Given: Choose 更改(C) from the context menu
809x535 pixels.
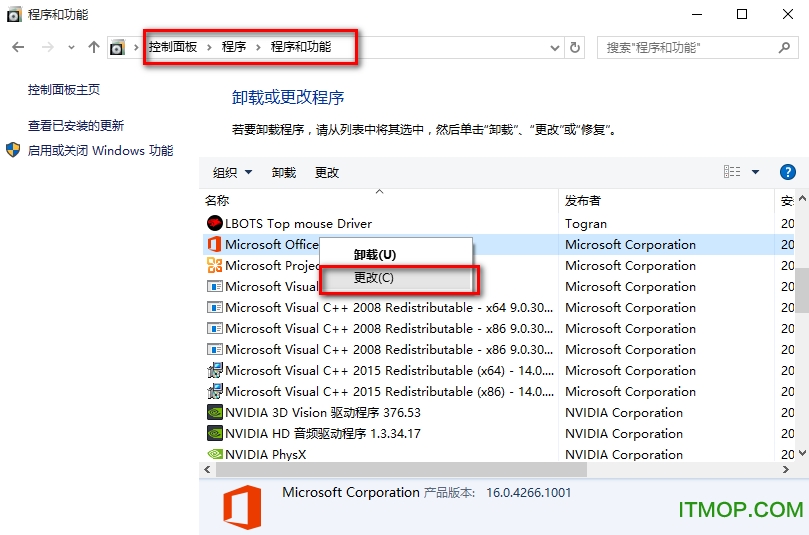Looking at the screenshot, I should (374, 277).
